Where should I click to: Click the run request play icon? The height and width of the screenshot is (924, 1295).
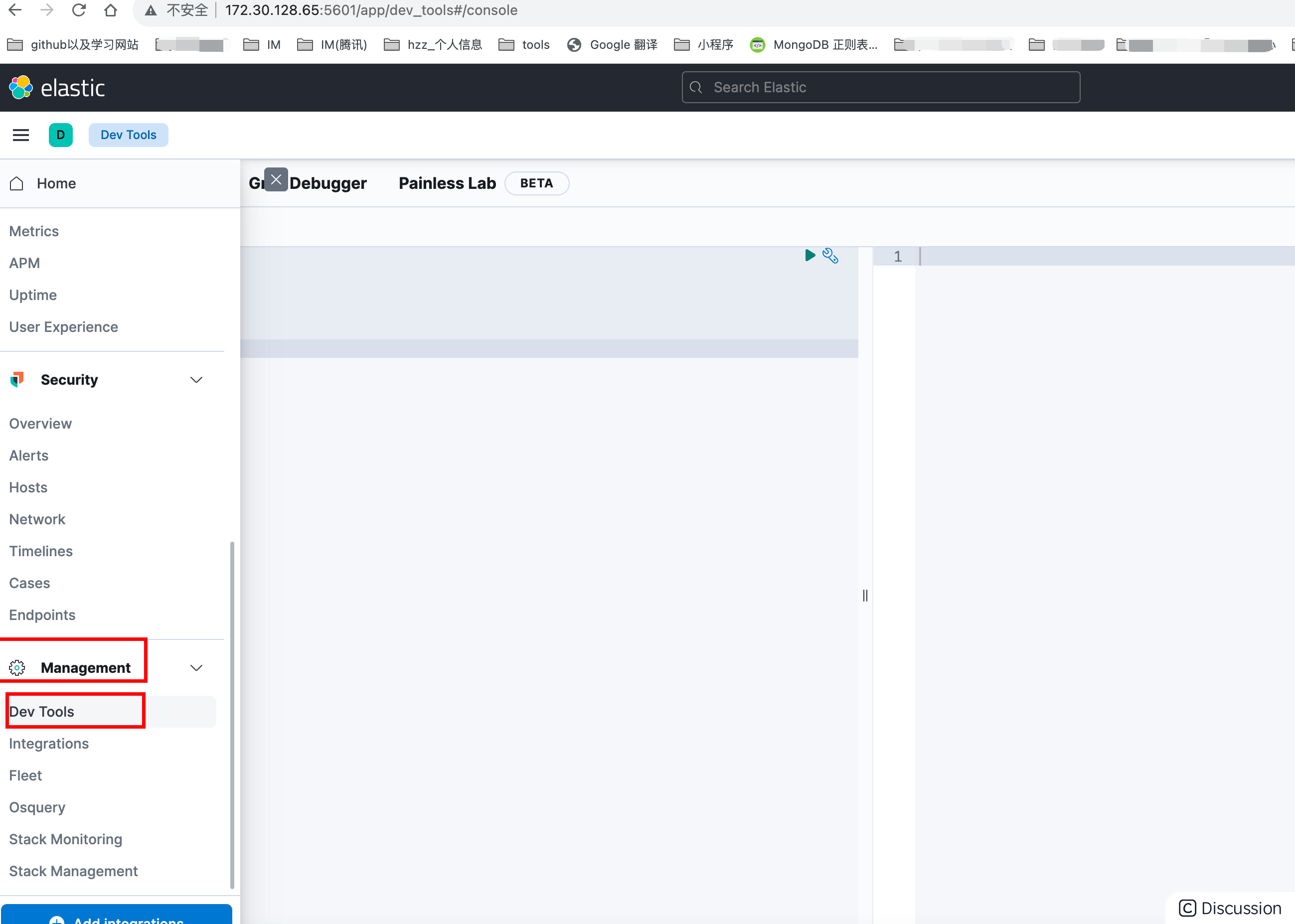[x=809, y=255]
